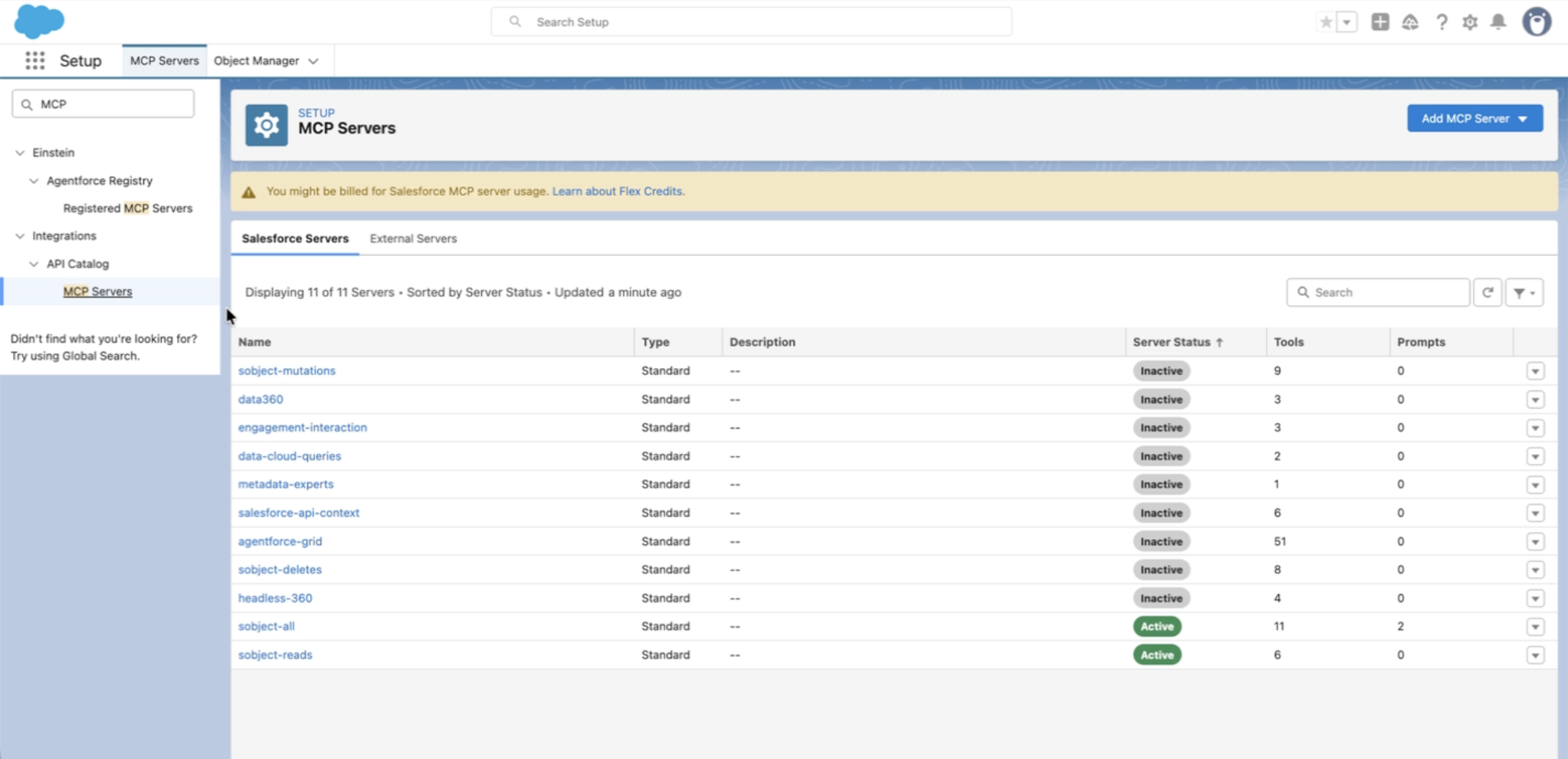Collapse the API Catalog node
The width and height of the screenshot is (1568, 759).
34,264
